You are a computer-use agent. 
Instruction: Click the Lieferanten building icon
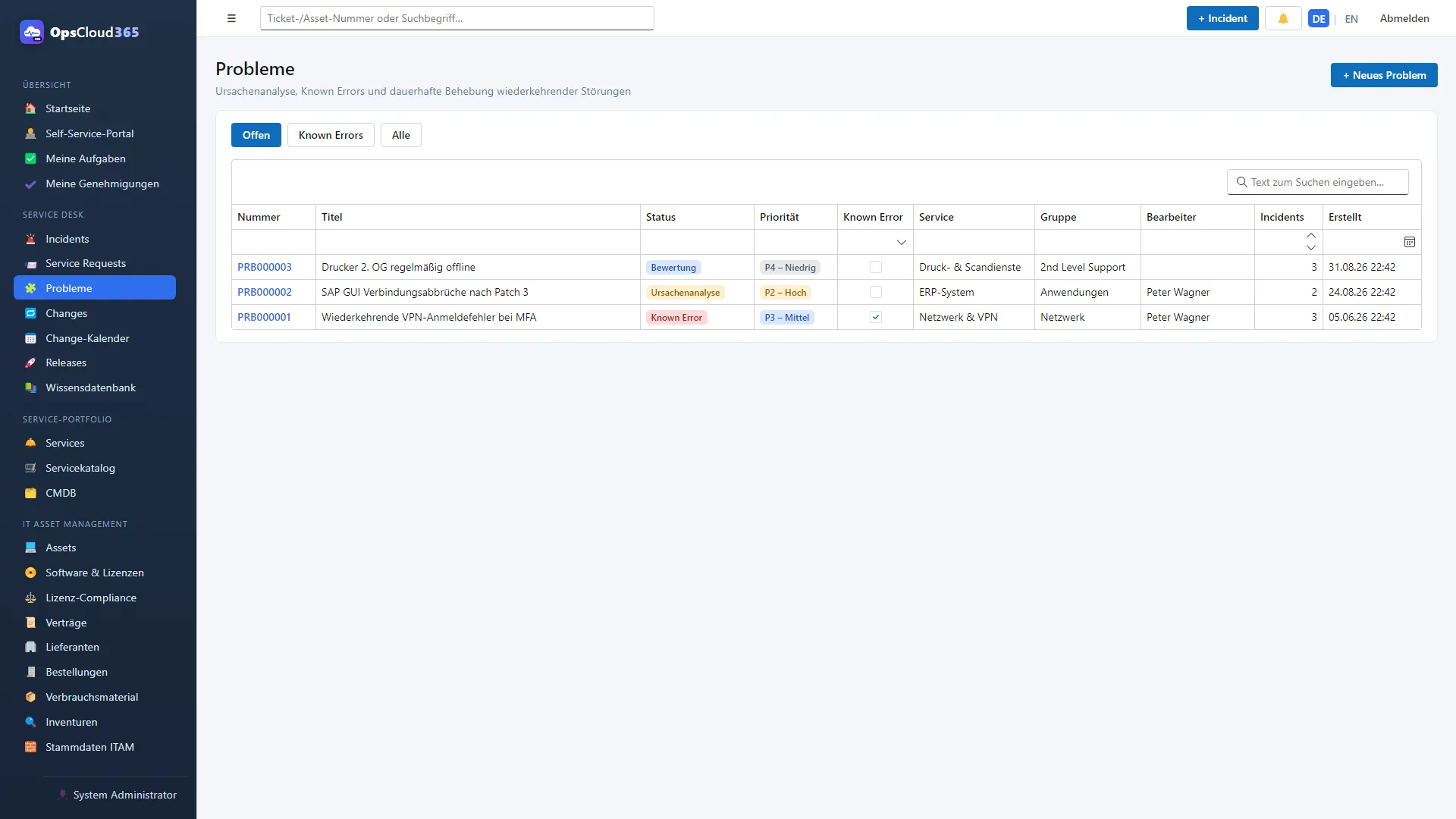pos(30,647)
